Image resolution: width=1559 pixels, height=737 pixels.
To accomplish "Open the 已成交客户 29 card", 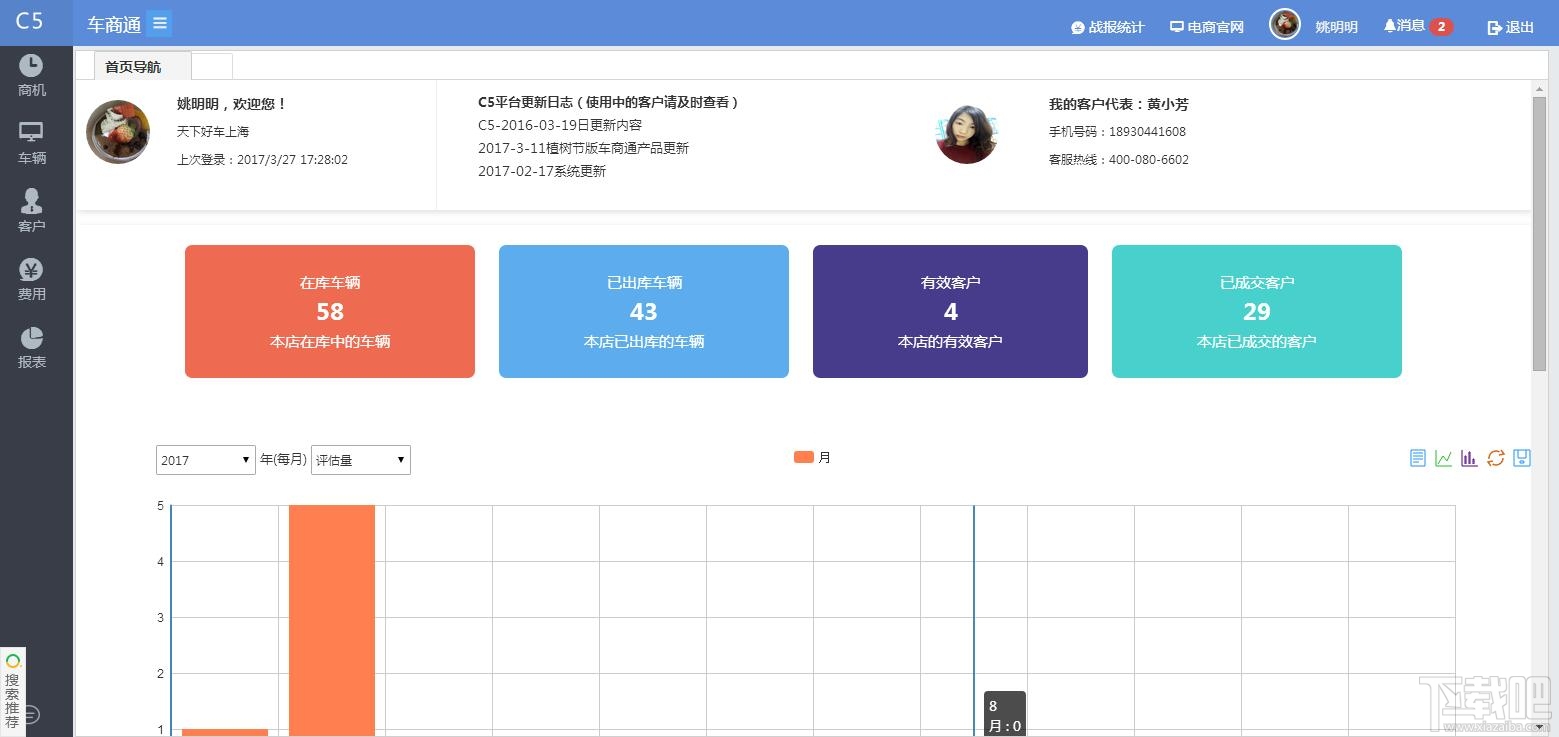I will pyautogui.click(x=1257, y=312).
